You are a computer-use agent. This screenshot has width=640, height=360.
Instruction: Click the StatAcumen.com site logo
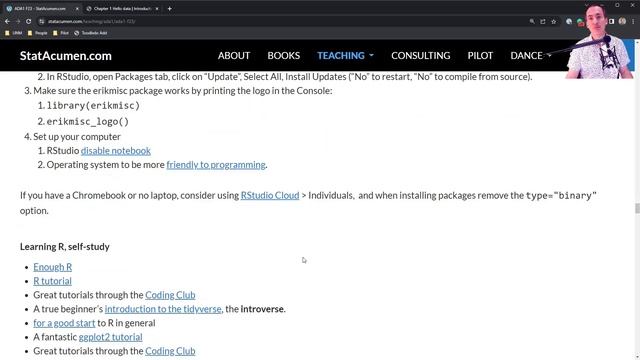point(66,56)
